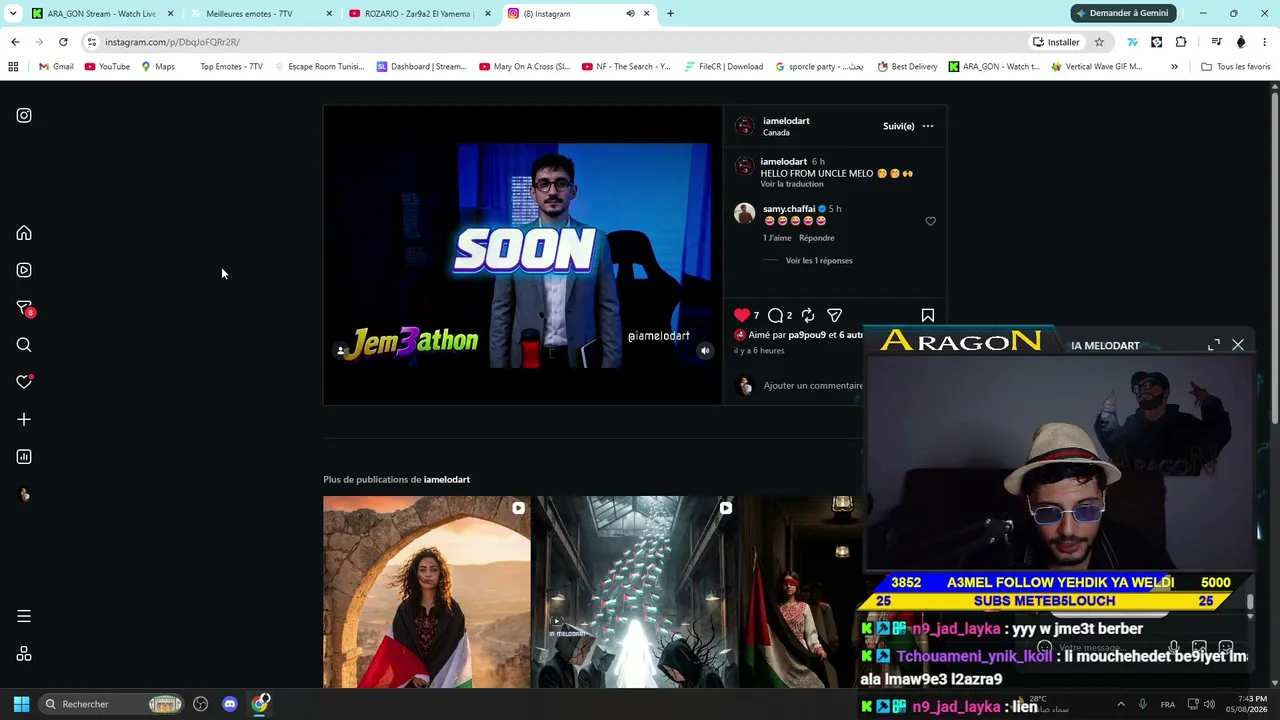Open the Instagram dashboard chart icon

[24, 457]
